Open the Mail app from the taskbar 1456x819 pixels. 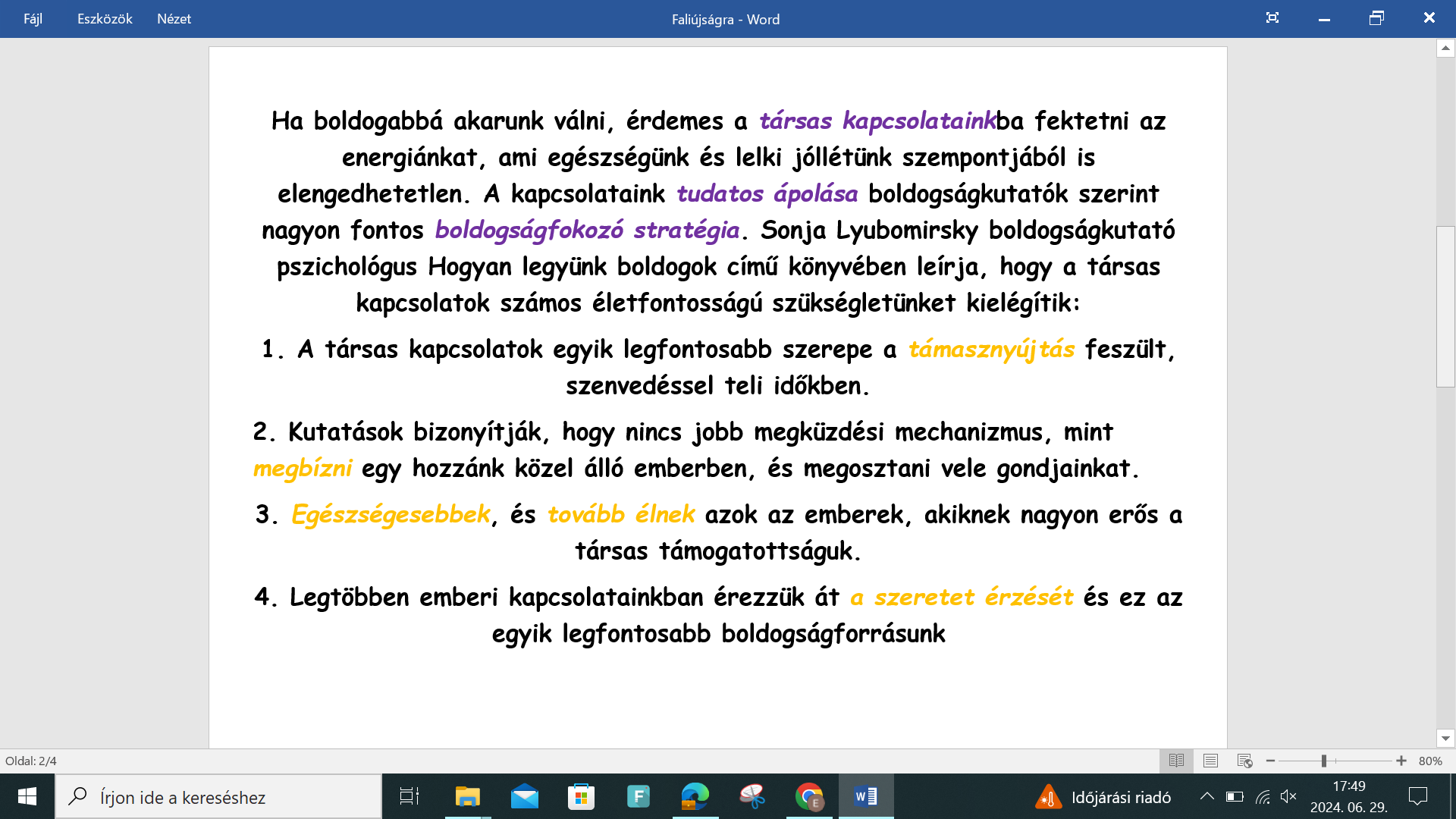(x=524, y=796)
